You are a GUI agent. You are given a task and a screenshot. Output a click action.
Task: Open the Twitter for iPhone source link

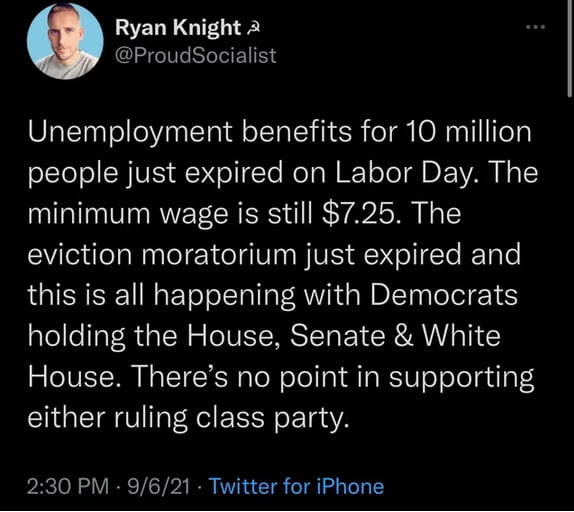click(x=296, y=486)
